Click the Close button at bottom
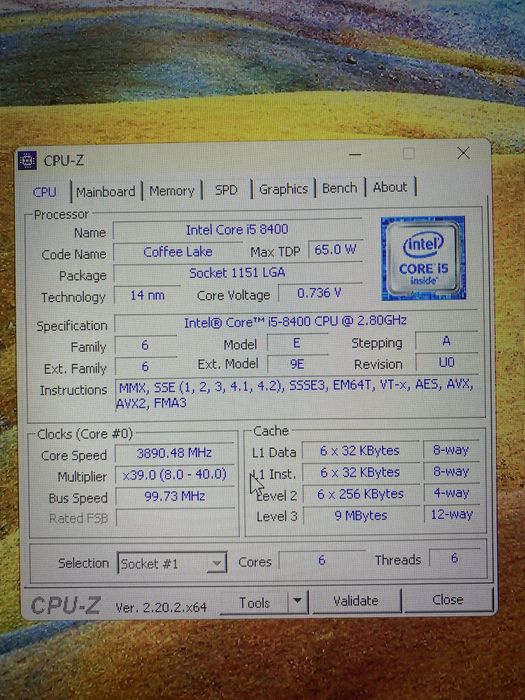This screenshot has height=700, width=525. (448, 600)
